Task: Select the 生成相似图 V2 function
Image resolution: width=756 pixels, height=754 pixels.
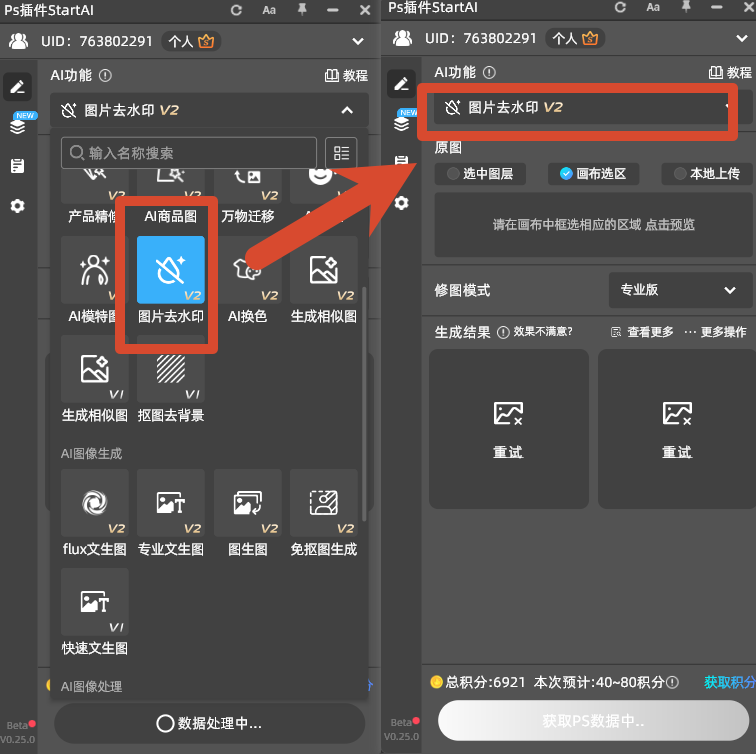Action: click(324, 281)
